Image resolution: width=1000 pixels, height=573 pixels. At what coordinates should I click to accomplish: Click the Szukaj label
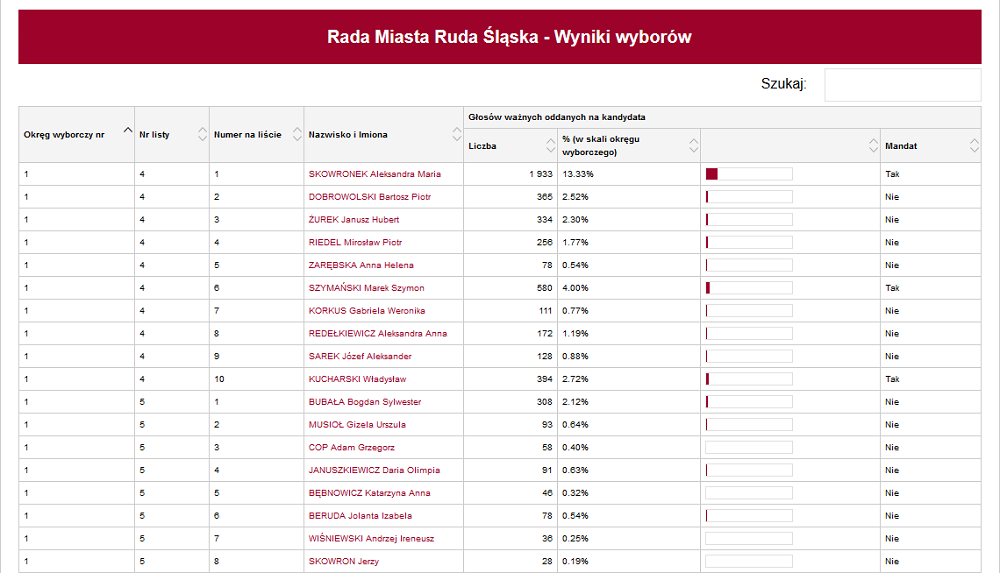pyautogui.click(x=783, y=84)
